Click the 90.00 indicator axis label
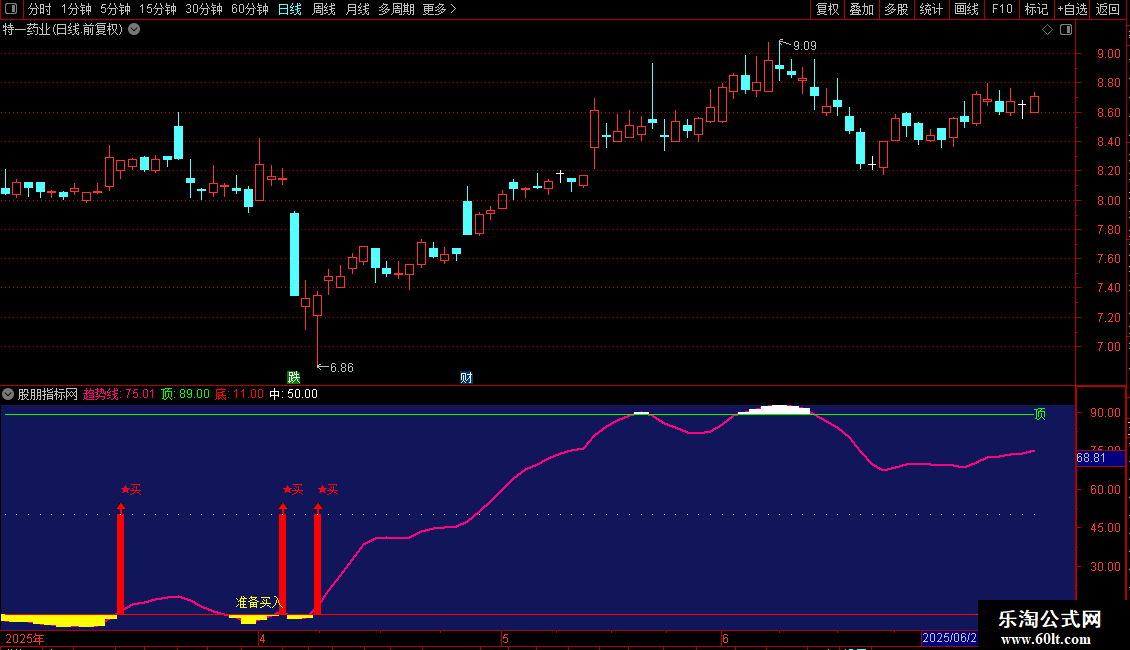Image resolution: width=1130 pixels, height=650 pixels. point(1105,413)
